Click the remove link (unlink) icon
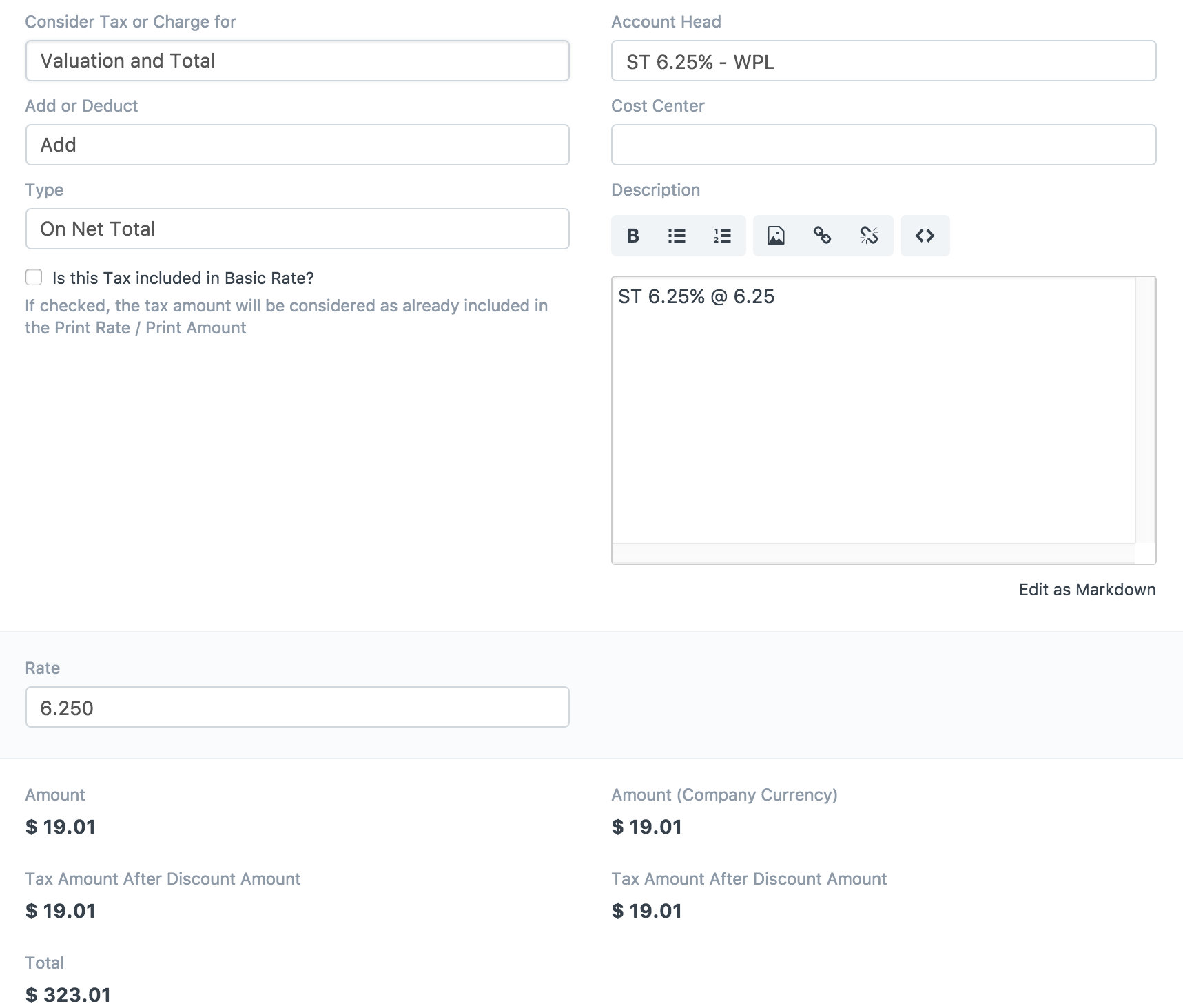This screenshot has width=1183, height=1008. [x=869, y=236]
